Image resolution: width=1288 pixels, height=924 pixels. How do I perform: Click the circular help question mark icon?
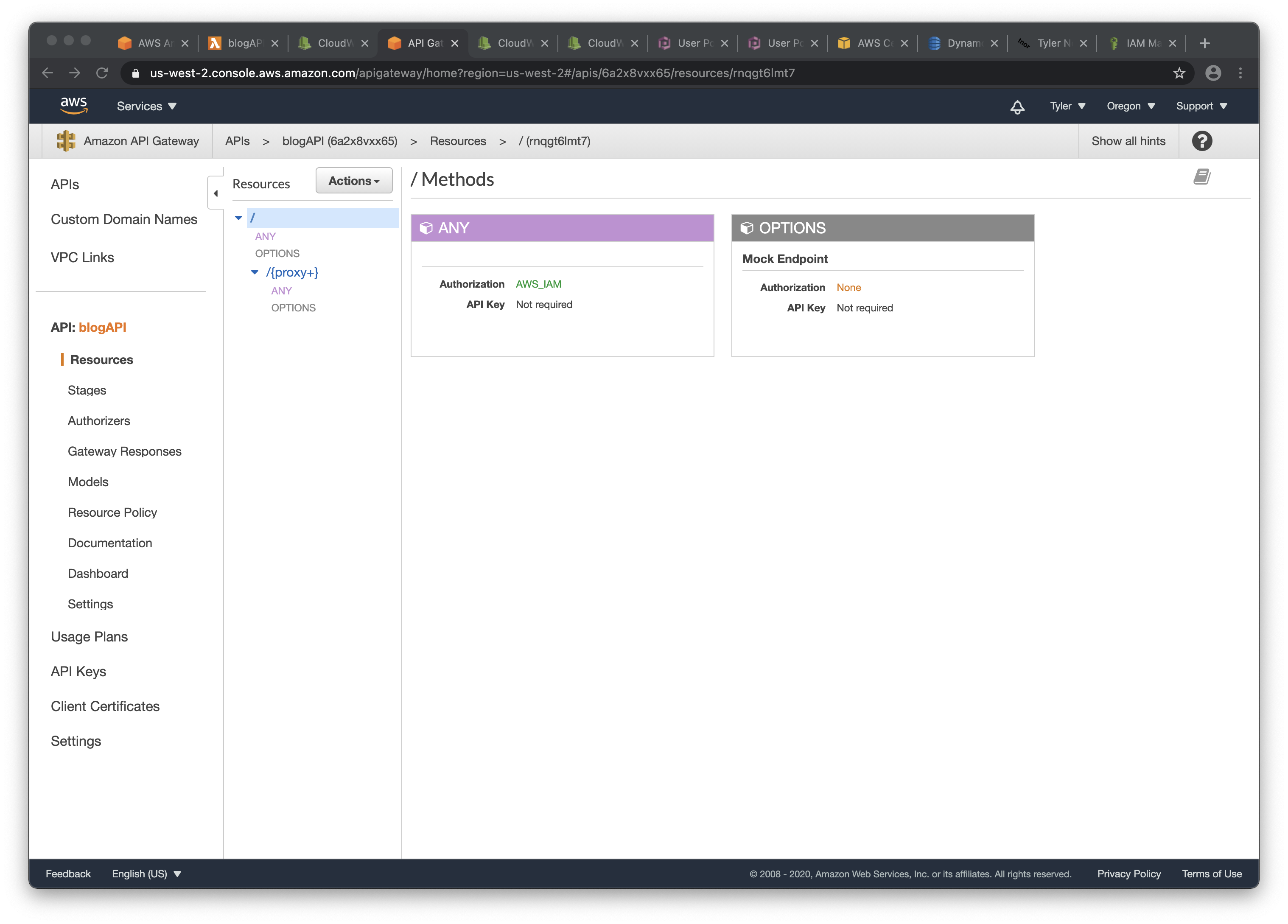pos(1202,141)
